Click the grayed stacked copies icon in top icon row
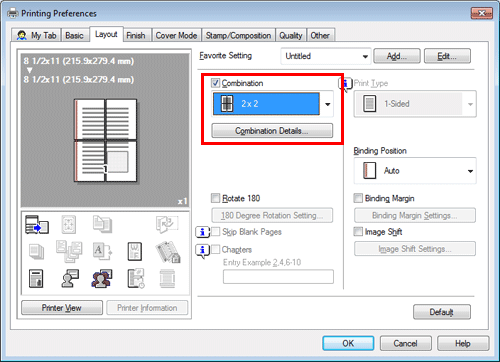Viewport: 500px width, 362px height. tap(102, 224)
